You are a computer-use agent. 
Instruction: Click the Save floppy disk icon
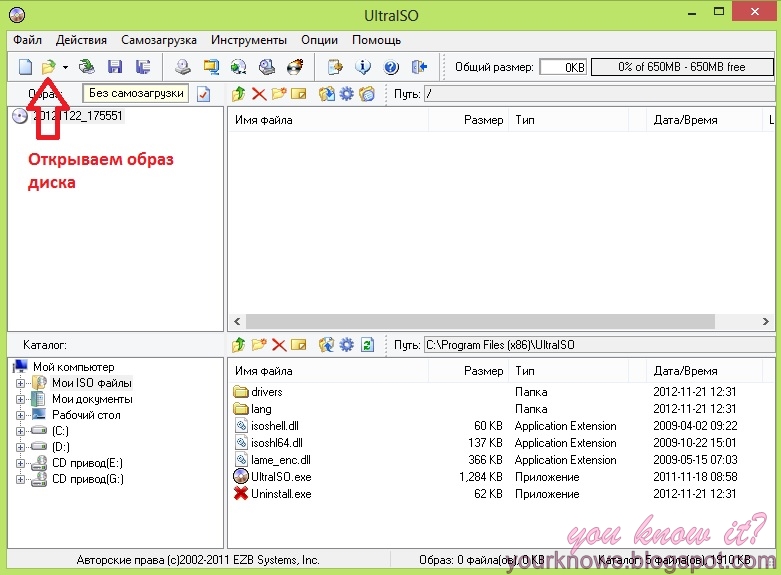pyautogui.click(x=115, y=67)
